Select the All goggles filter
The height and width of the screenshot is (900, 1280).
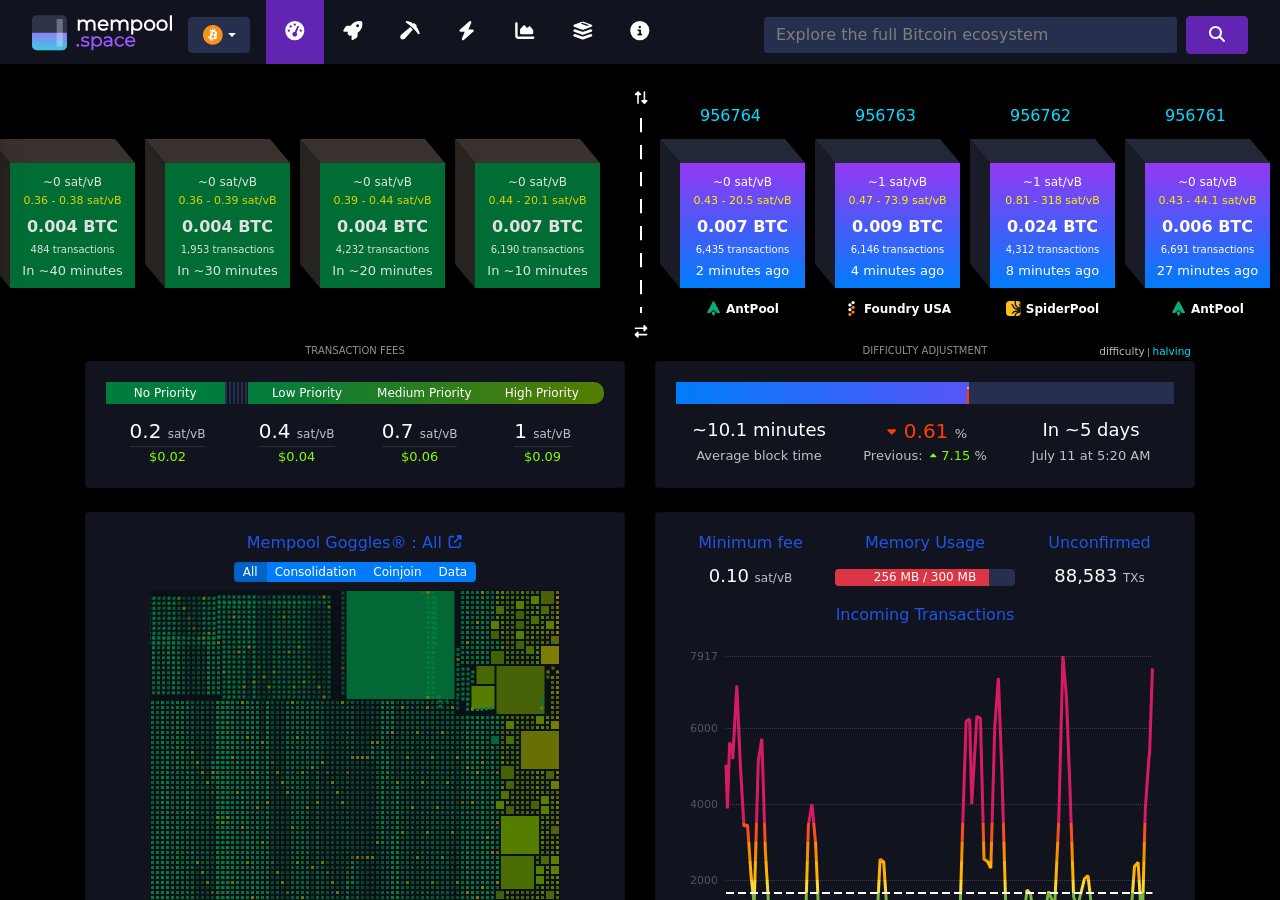pyautogui.click(x=250, y=572)
